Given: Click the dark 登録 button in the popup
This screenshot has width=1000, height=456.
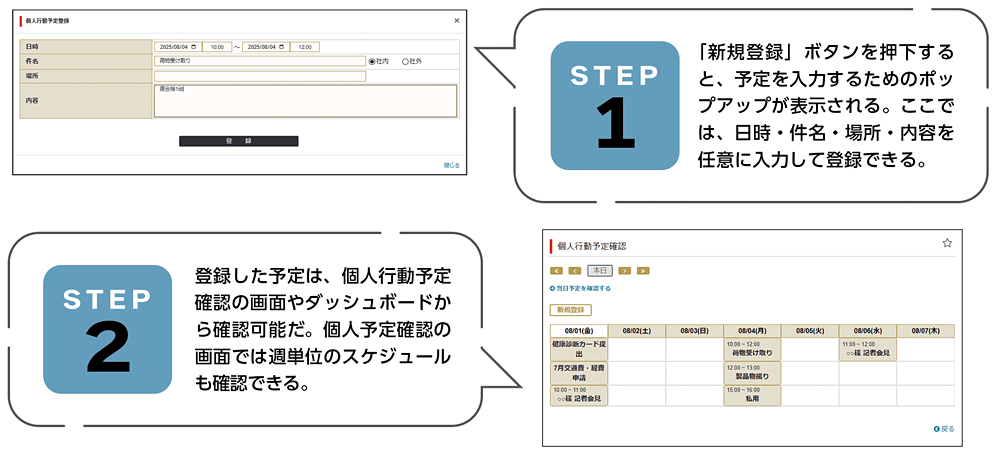Looking at the screenshot, I should coord(239,141).
